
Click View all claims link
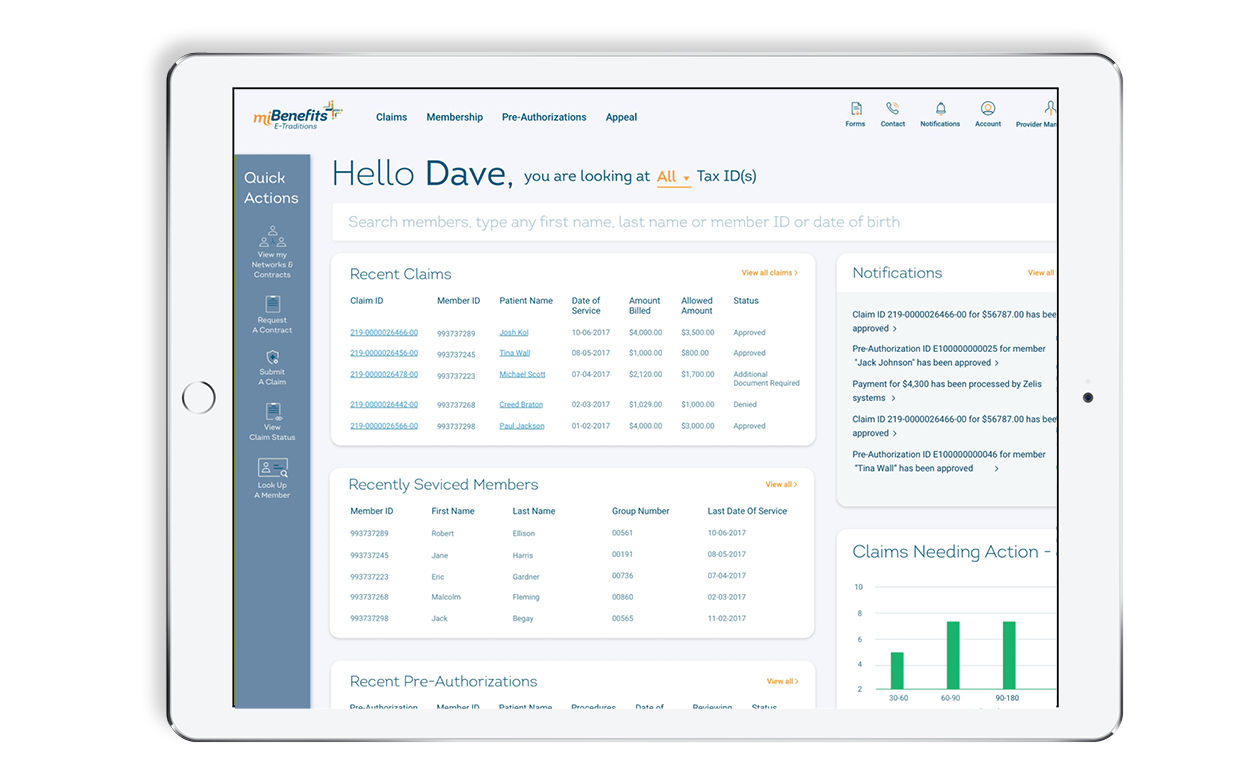pos(769,273)
